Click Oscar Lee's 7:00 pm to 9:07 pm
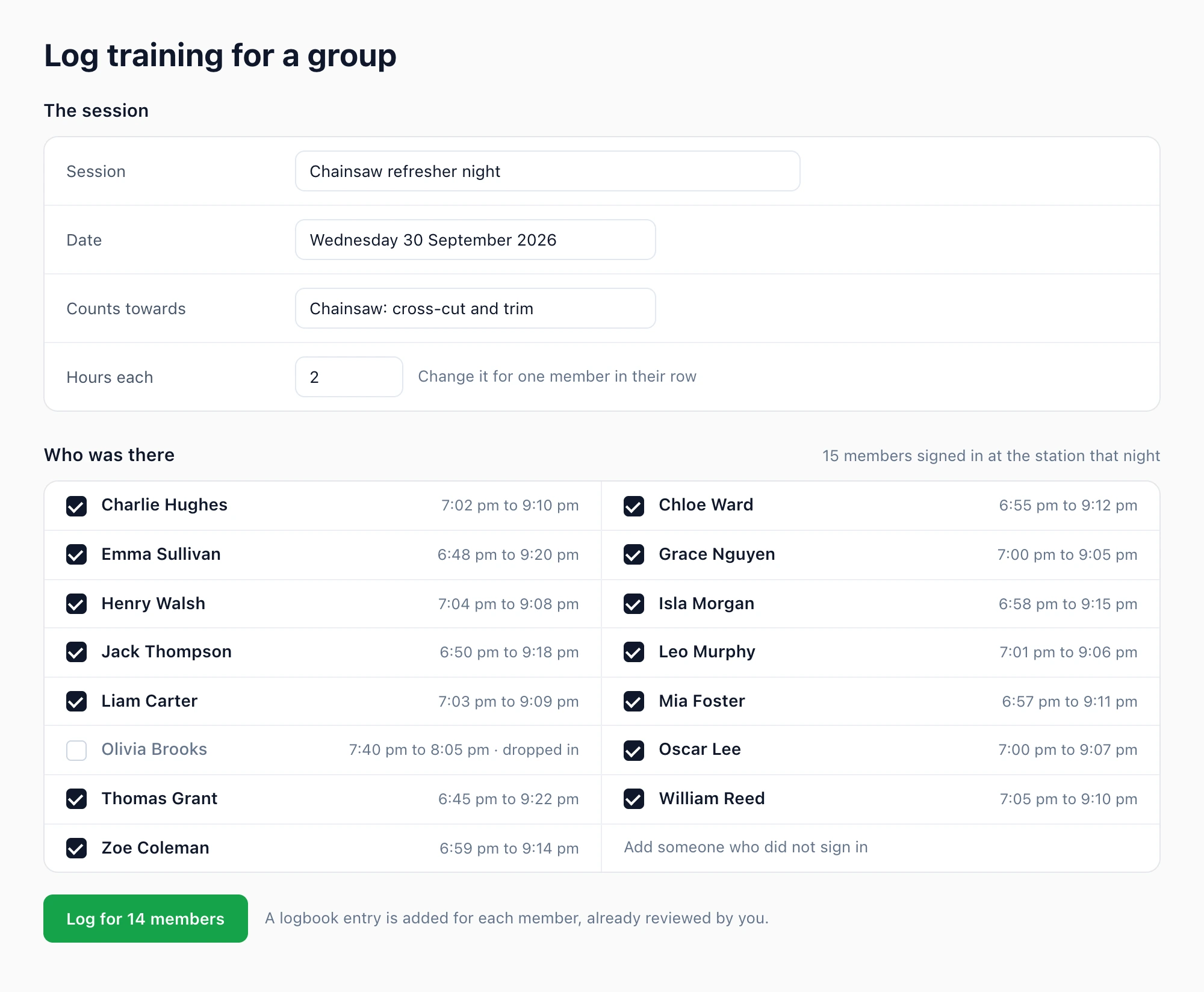The height and width of the screenshot is (992, 1204). click(1068, 749)
